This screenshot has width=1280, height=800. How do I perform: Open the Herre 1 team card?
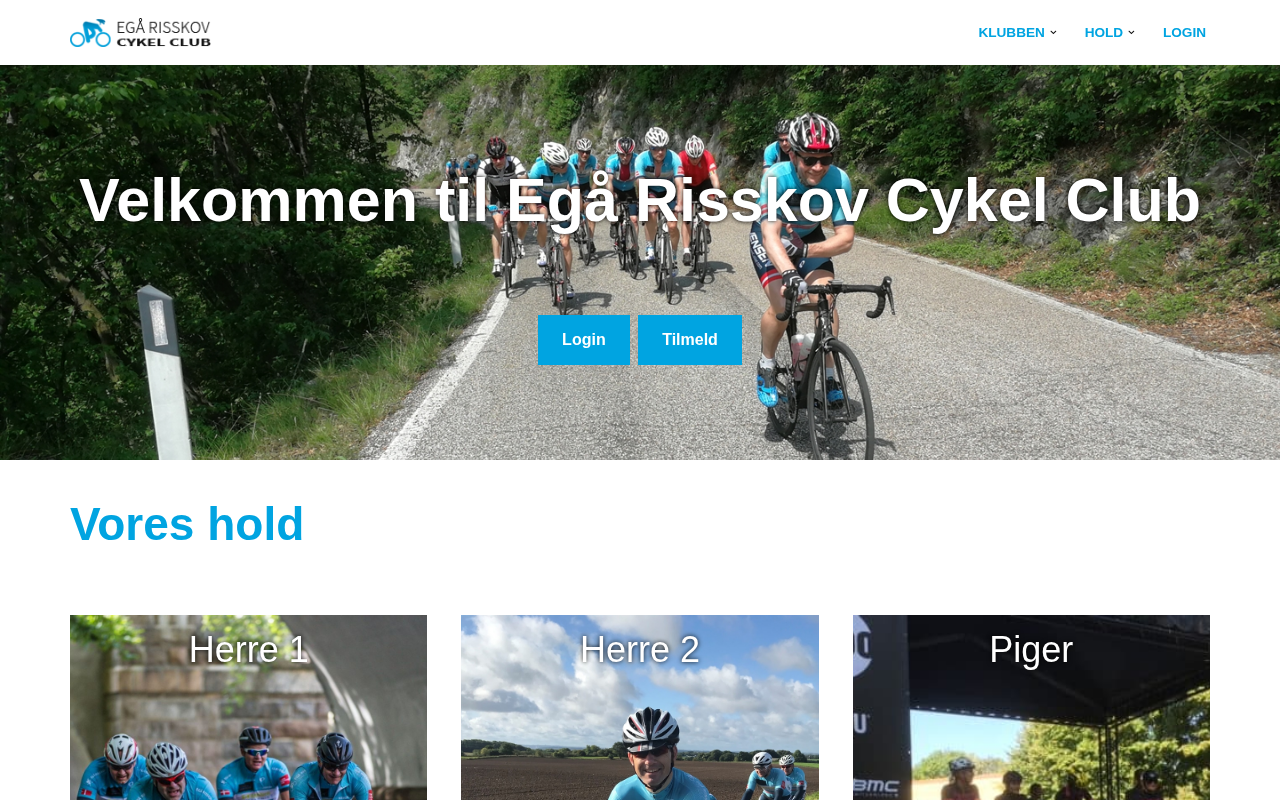(x=248, y=707)
